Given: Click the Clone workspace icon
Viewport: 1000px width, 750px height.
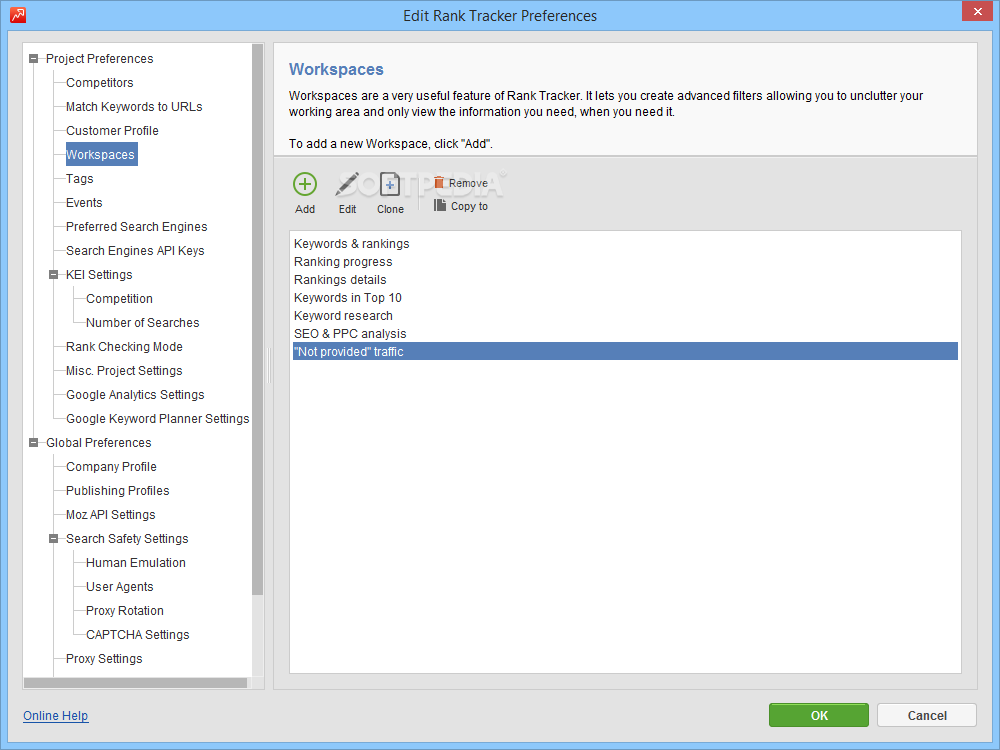Looking at the screenshot, I should pyautogui.click(x=390, y=184).
